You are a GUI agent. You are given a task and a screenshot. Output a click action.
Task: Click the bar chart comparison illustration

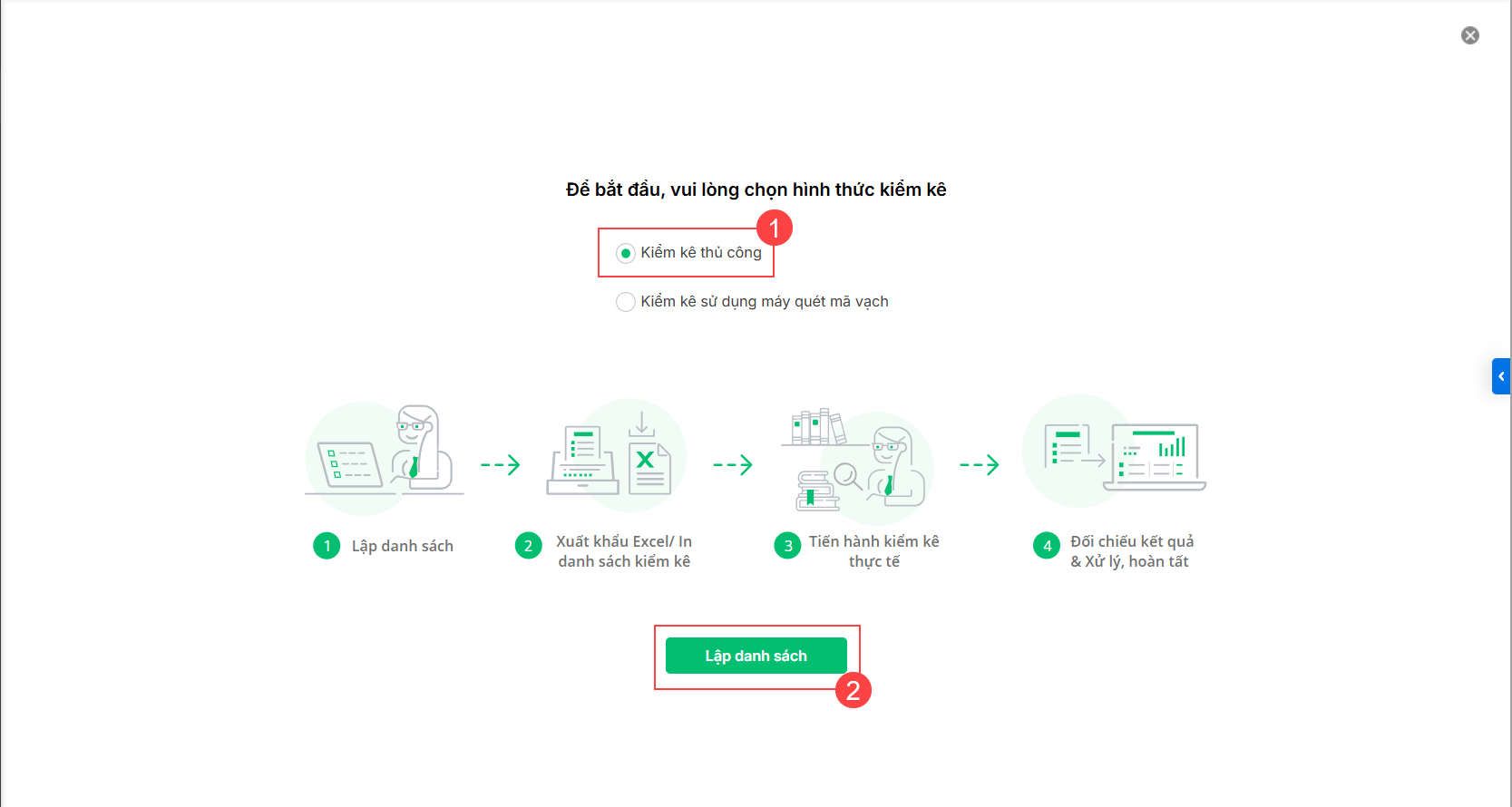(x=1116, y=452)
